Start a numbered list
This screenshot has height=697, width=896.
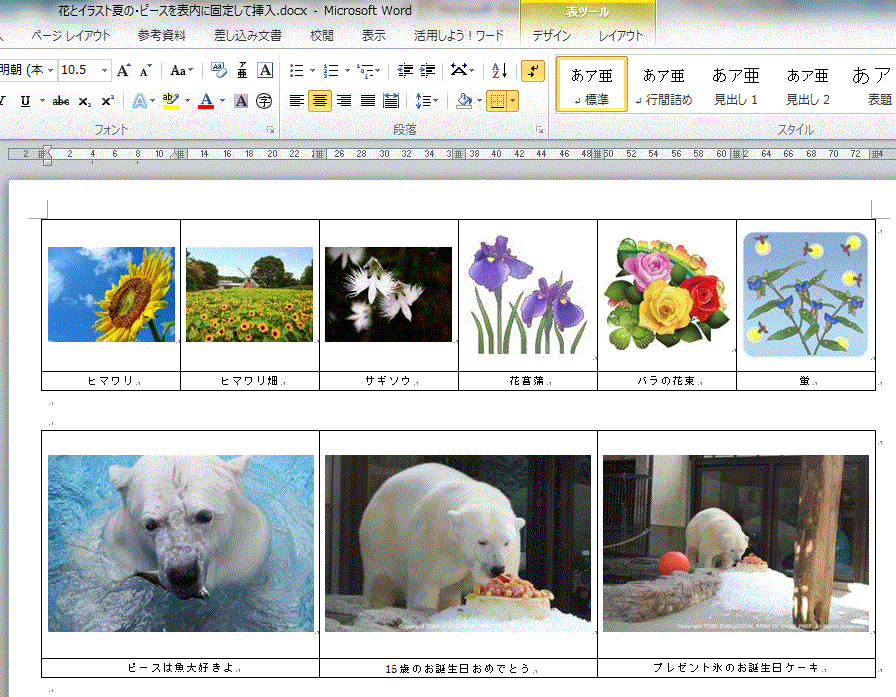[x=331, y=71]
